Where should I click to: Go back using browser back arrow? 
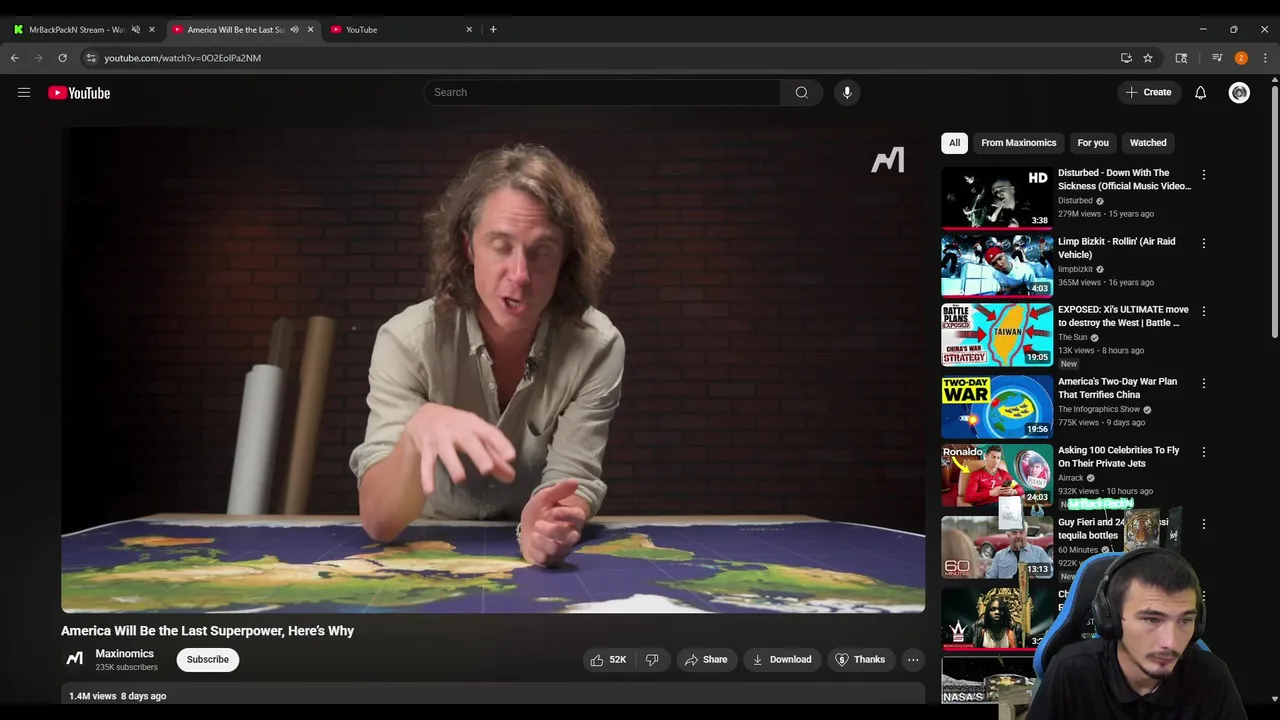click(15, 58)
